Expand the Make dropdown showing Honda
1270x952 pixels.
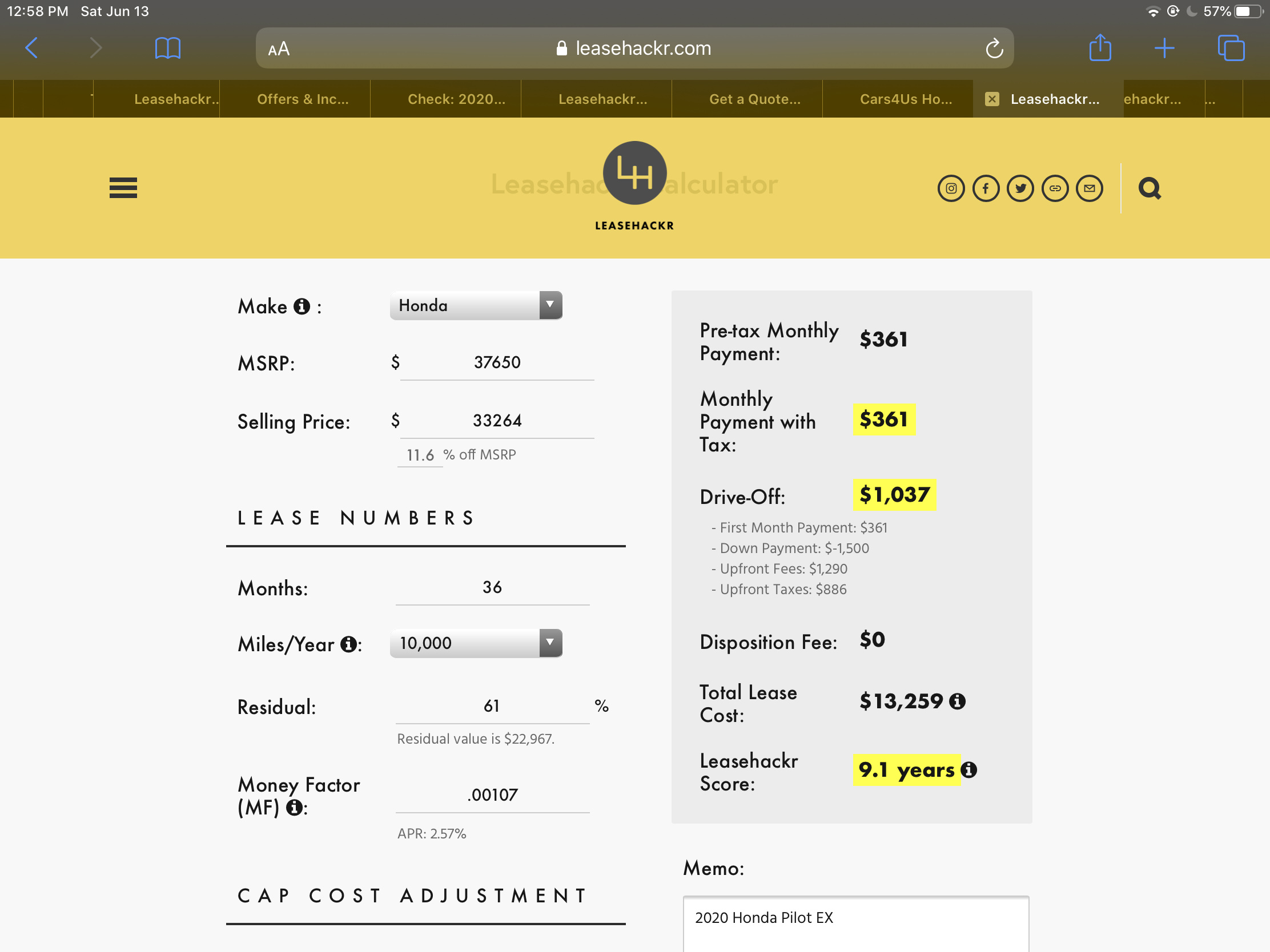[476, 305]
